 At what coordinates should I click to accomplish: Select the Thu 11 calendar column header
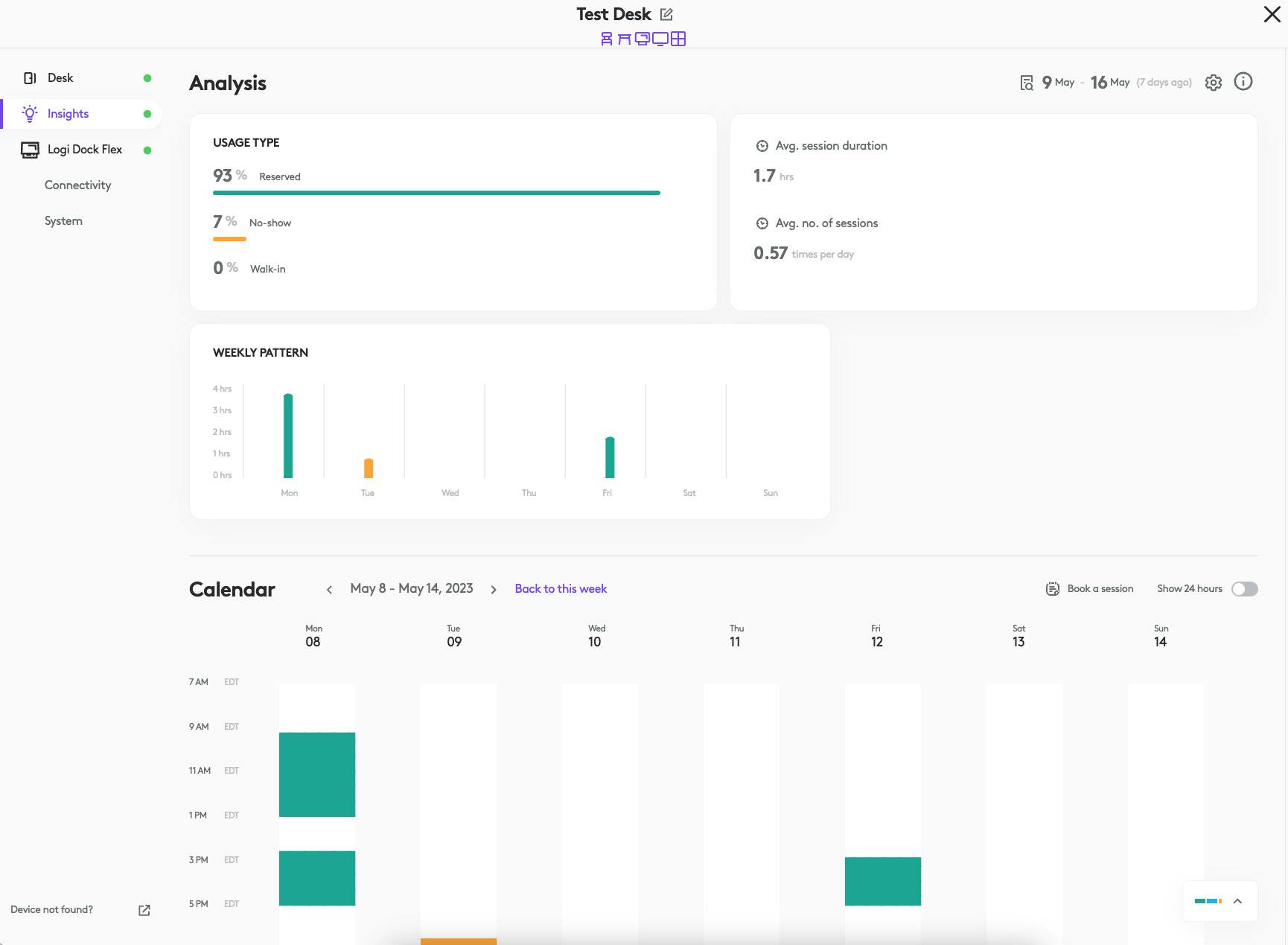736,637
